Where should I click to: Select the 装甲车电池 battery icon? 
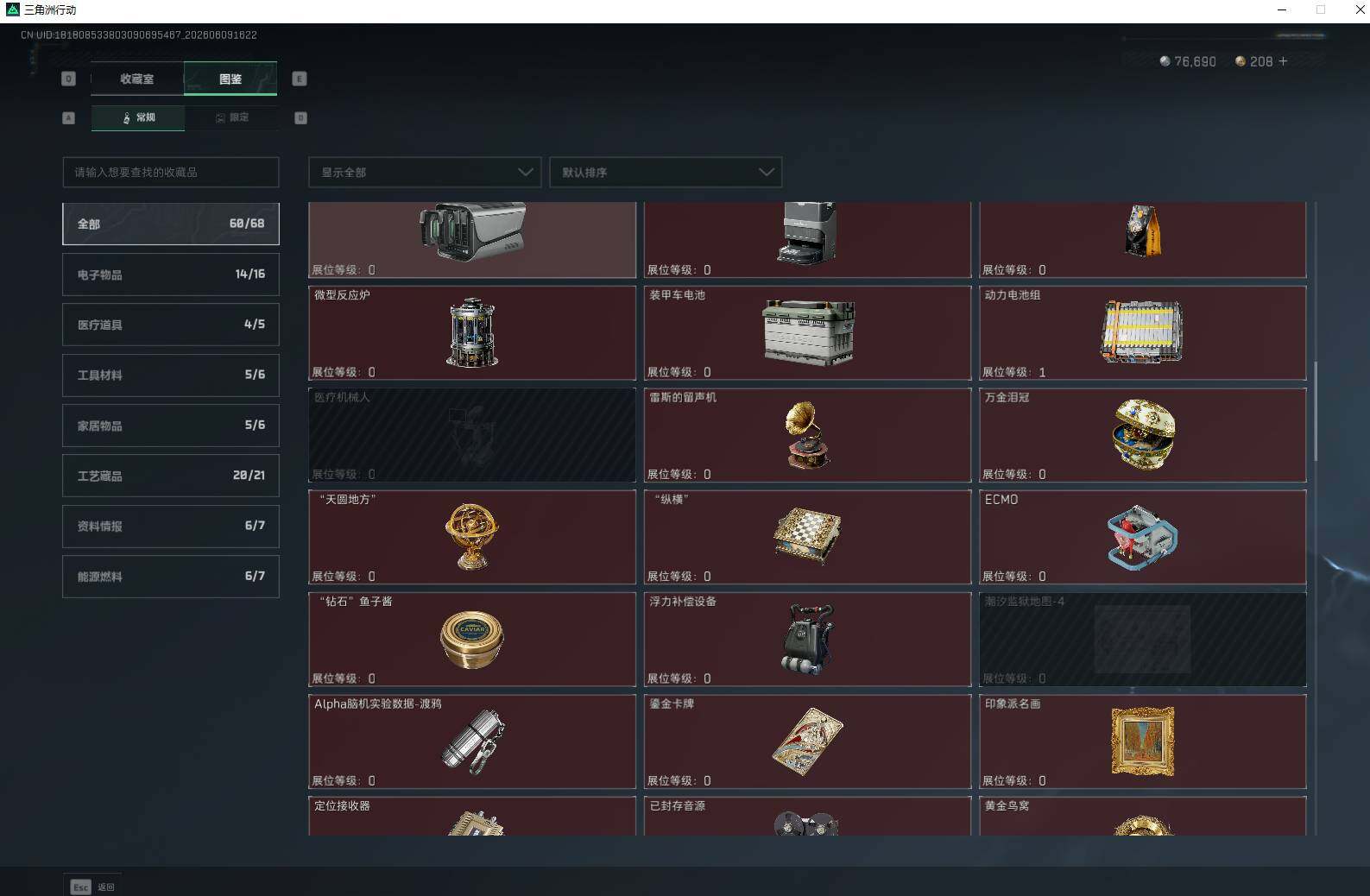(809, 333)
